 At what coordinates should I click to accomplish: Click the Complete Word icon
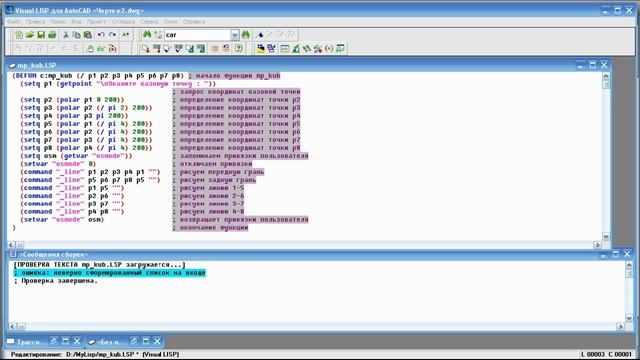[x=126, y=35]
